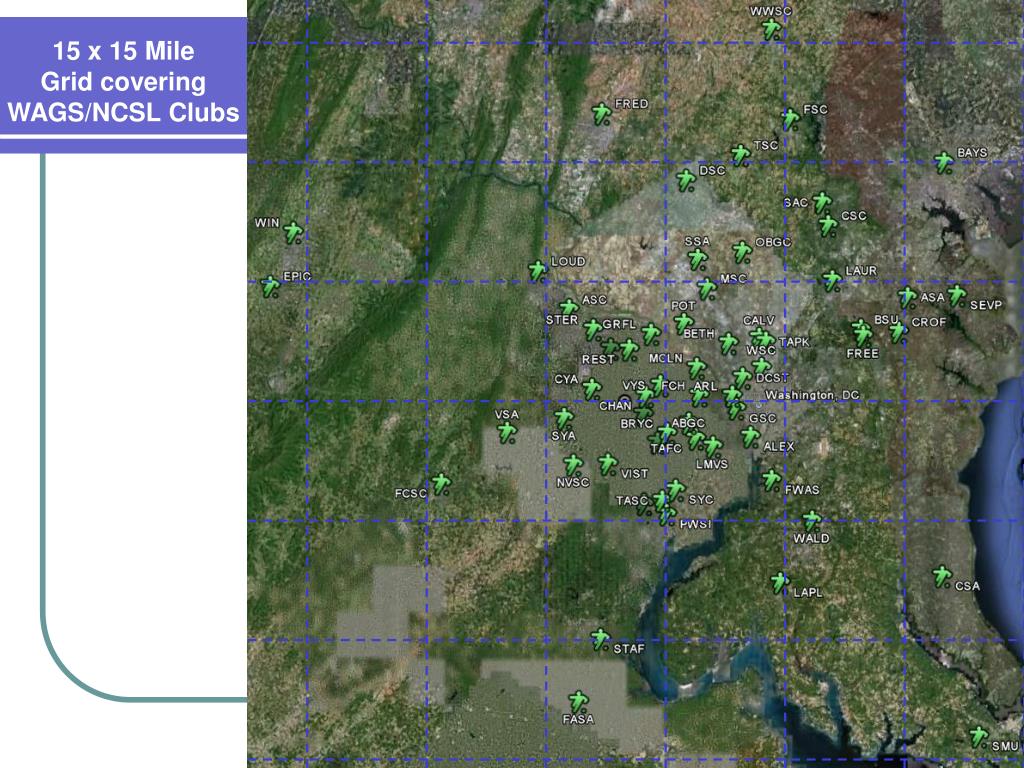Select the 'PWSI' label text
The image size is (1024, 768).
(x=696, y=524)
